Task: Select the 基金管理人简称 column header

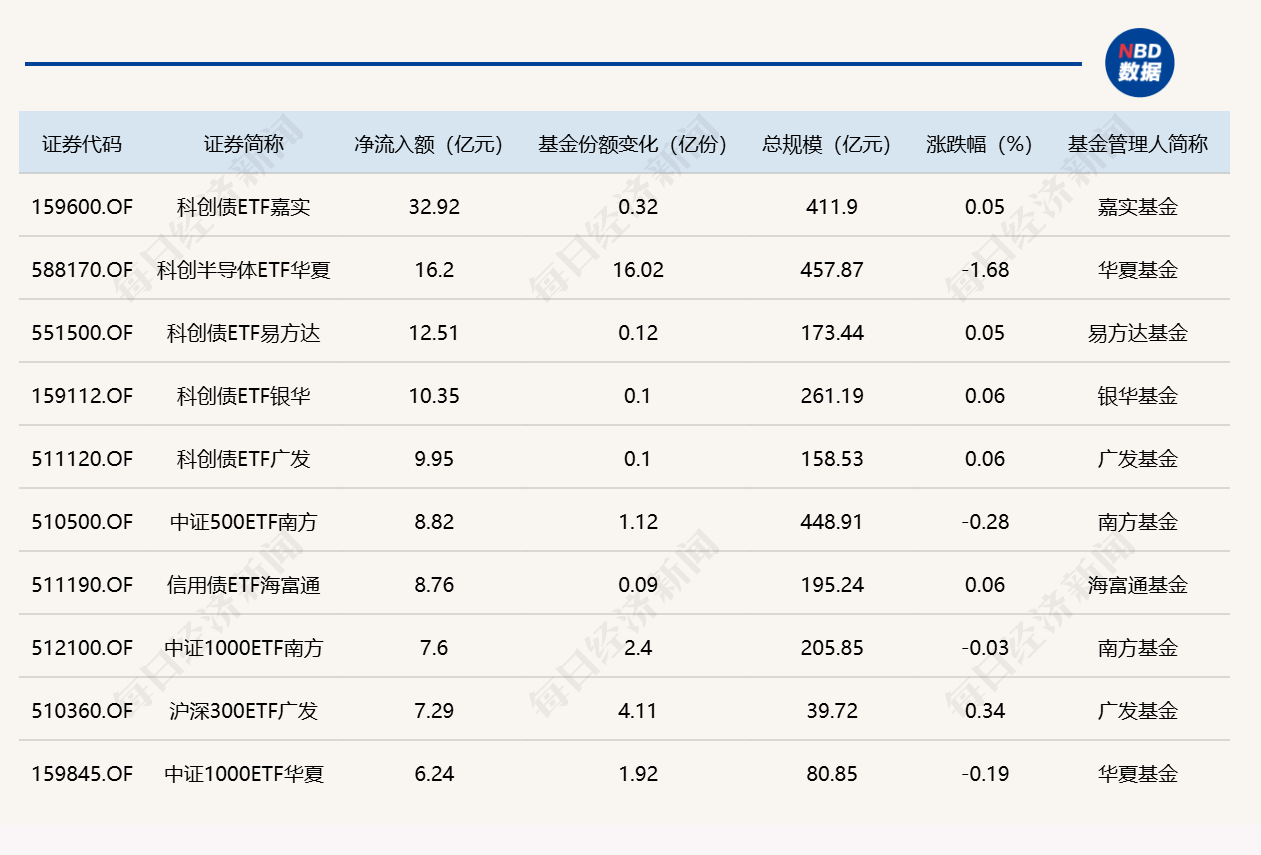Action: 1138,144
